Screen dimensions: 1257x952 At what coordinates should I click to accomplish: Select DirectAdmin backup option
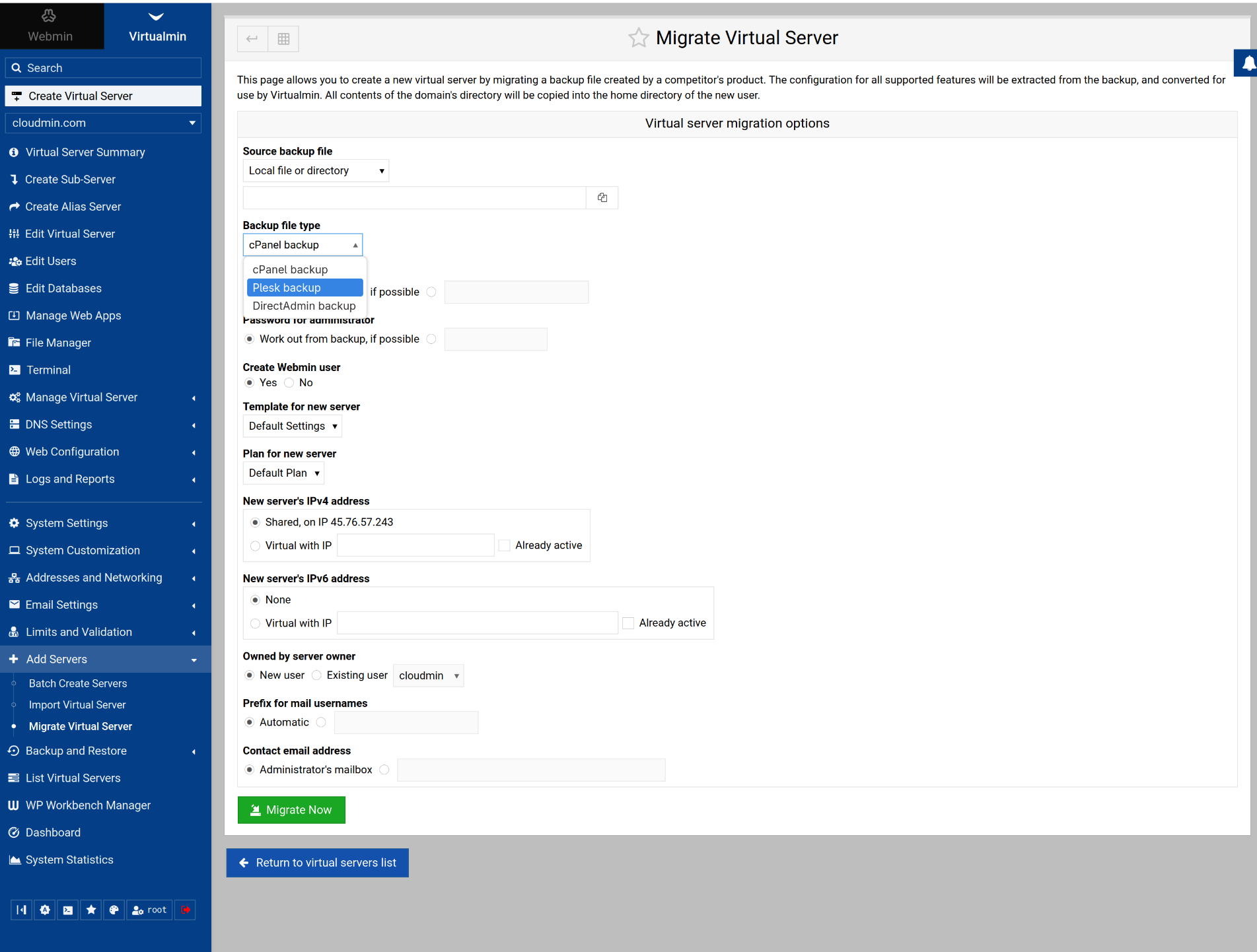coord(305,306)
